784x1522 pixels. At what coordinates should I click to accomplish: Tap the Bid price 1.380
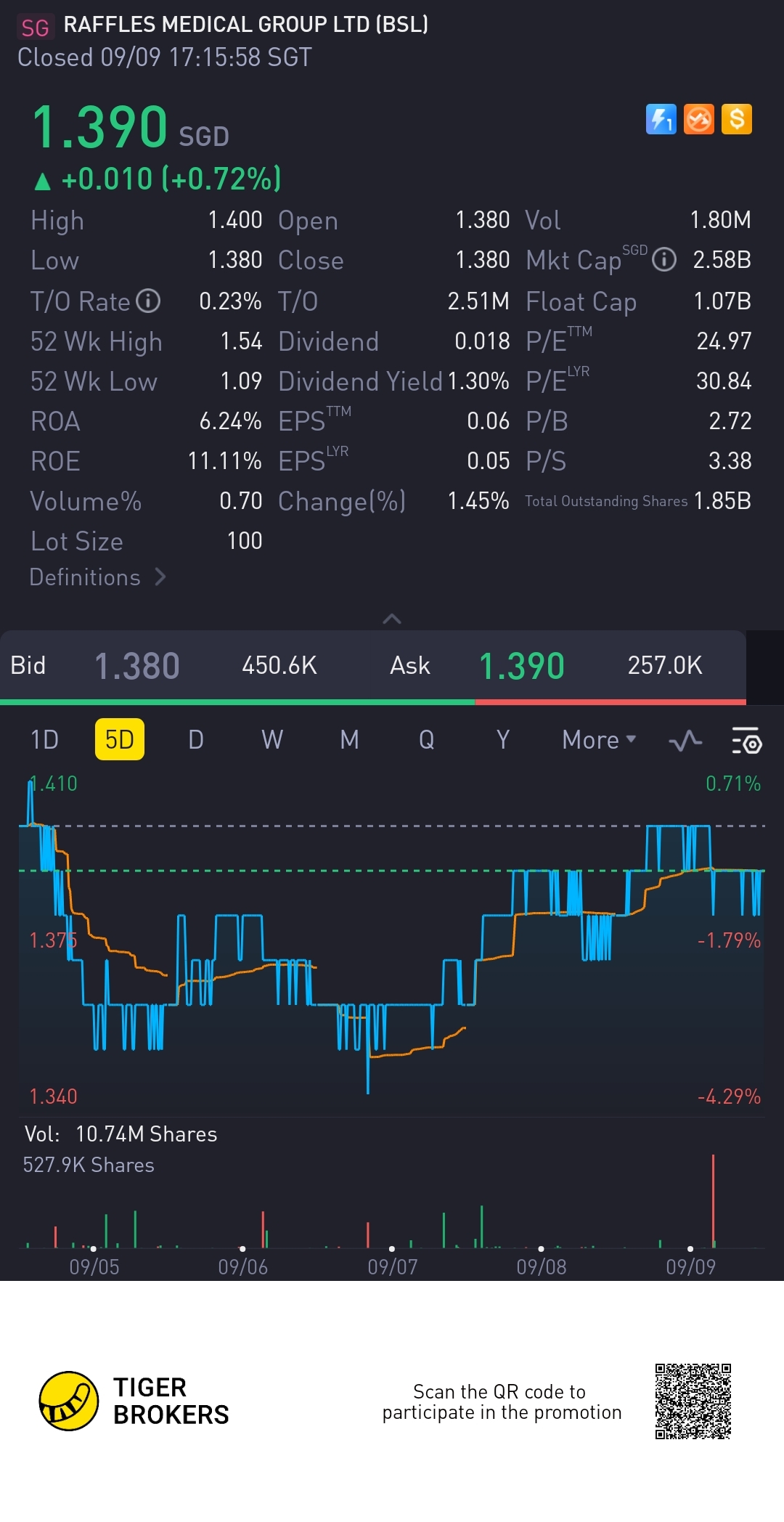(x=137, y=666)
